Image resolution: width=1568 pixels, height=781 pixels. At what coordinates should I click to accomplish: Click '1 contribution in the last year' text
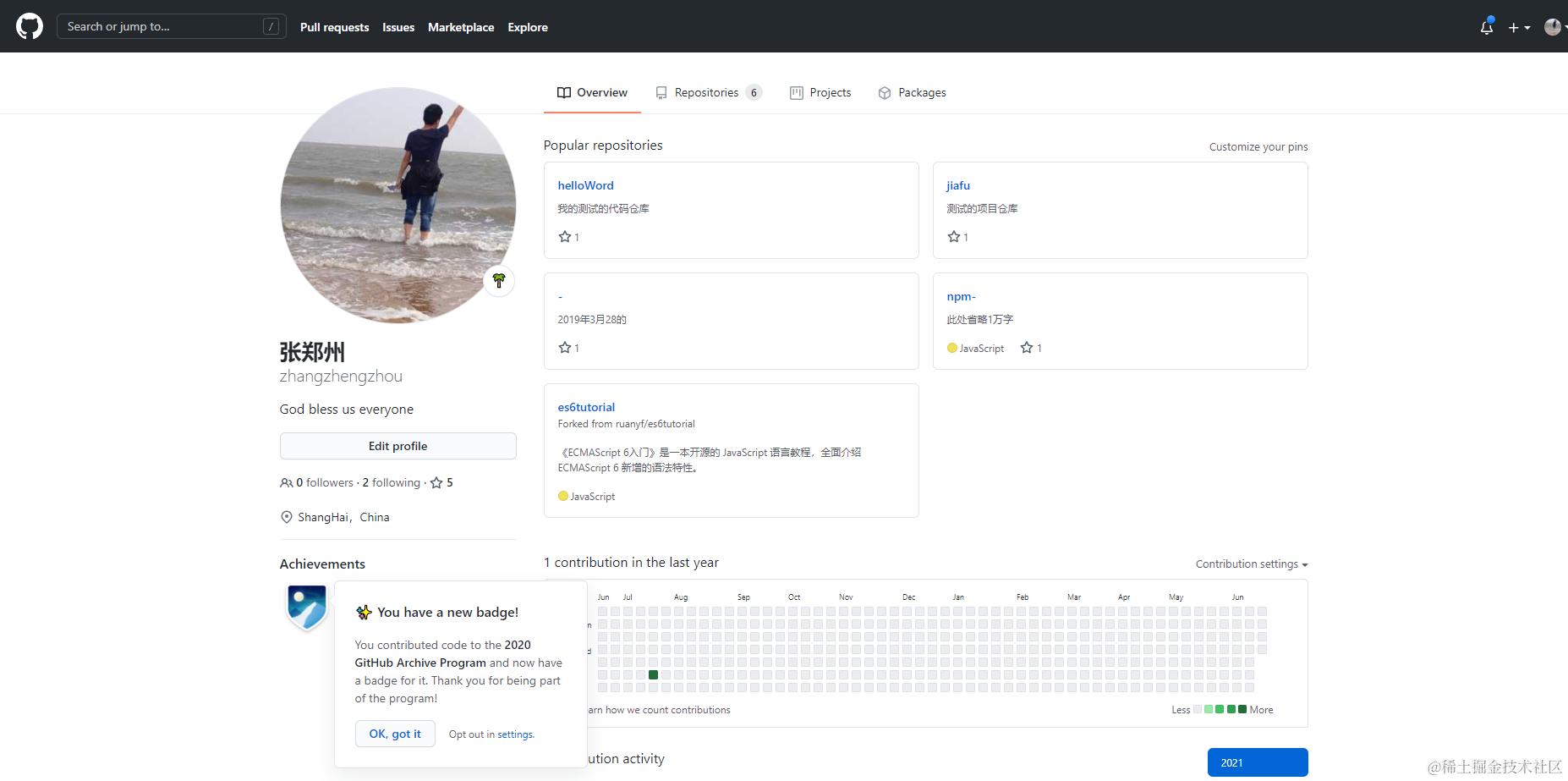[631, 563]
